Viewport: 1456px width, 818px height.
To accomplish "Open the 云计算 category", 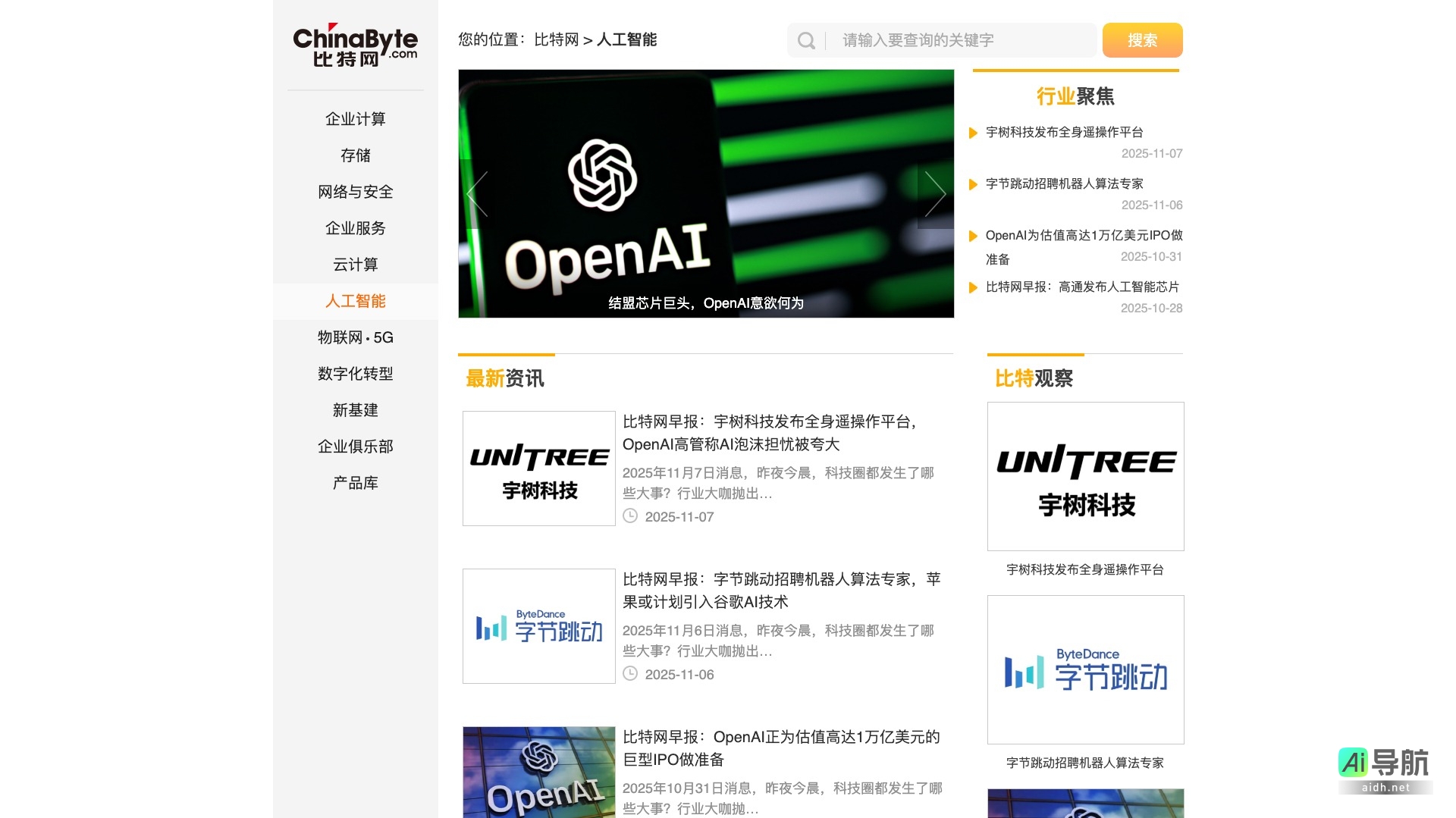I will [355, 265].
